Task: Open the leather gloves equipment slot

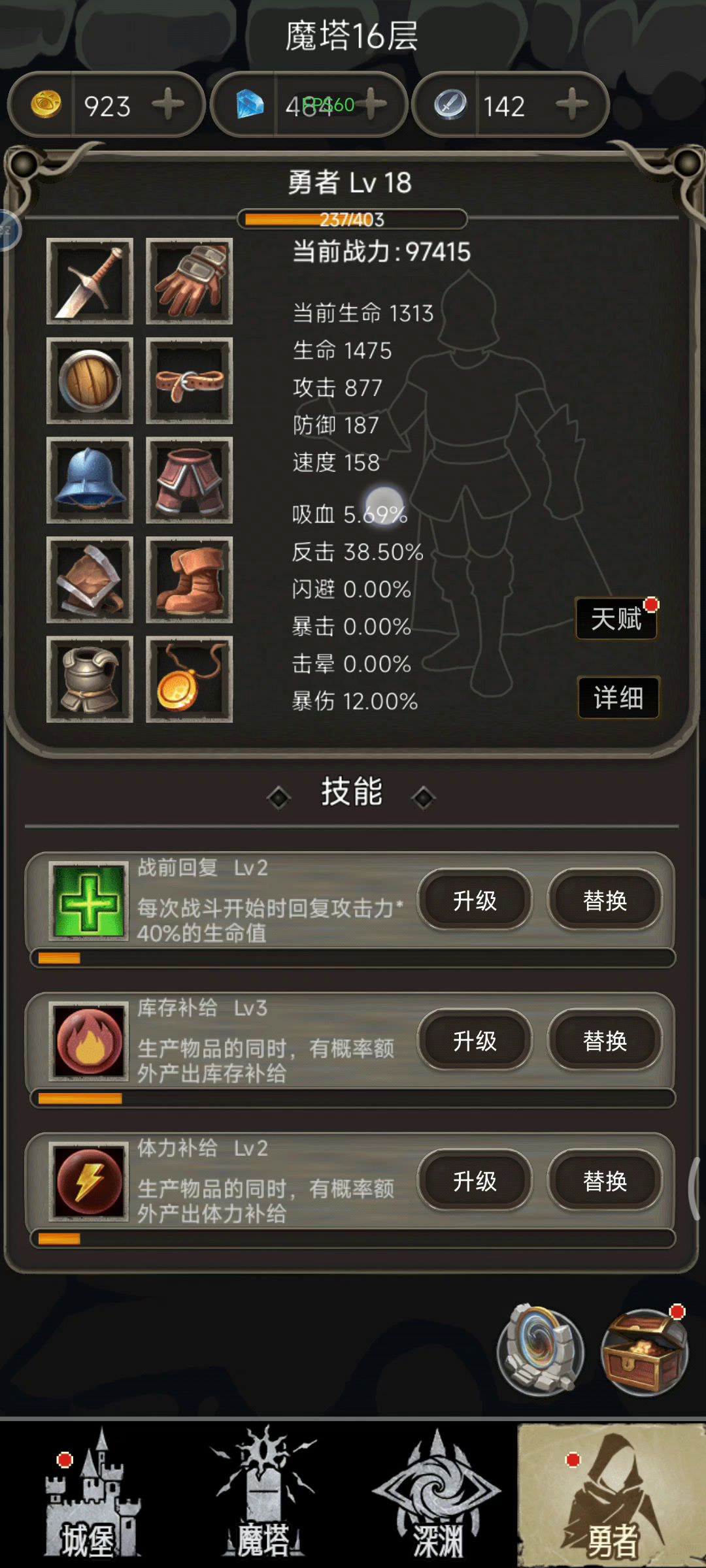Action: (x=189, y=281)
